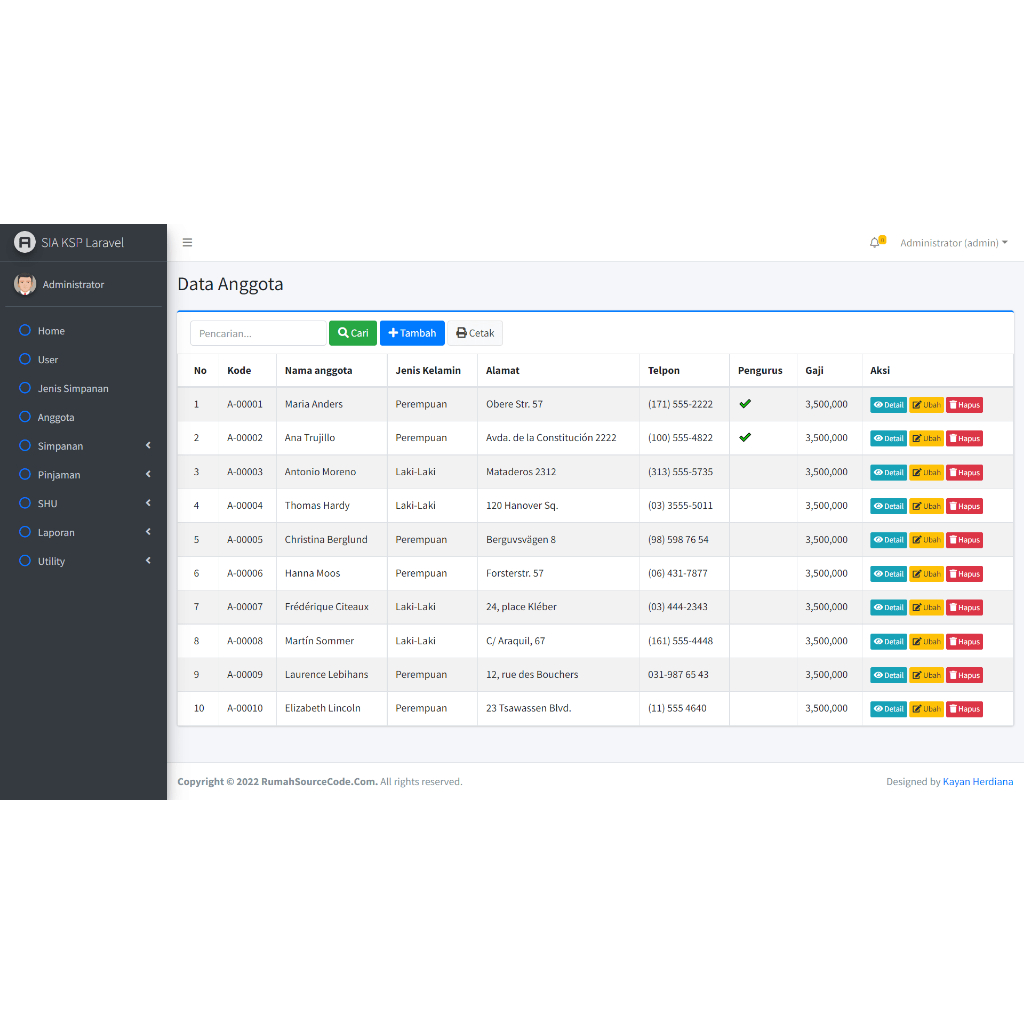The image size is (1024, 1024).
Task: Open the Administrator (admin) account dropdown
Action: click(952, 242)
